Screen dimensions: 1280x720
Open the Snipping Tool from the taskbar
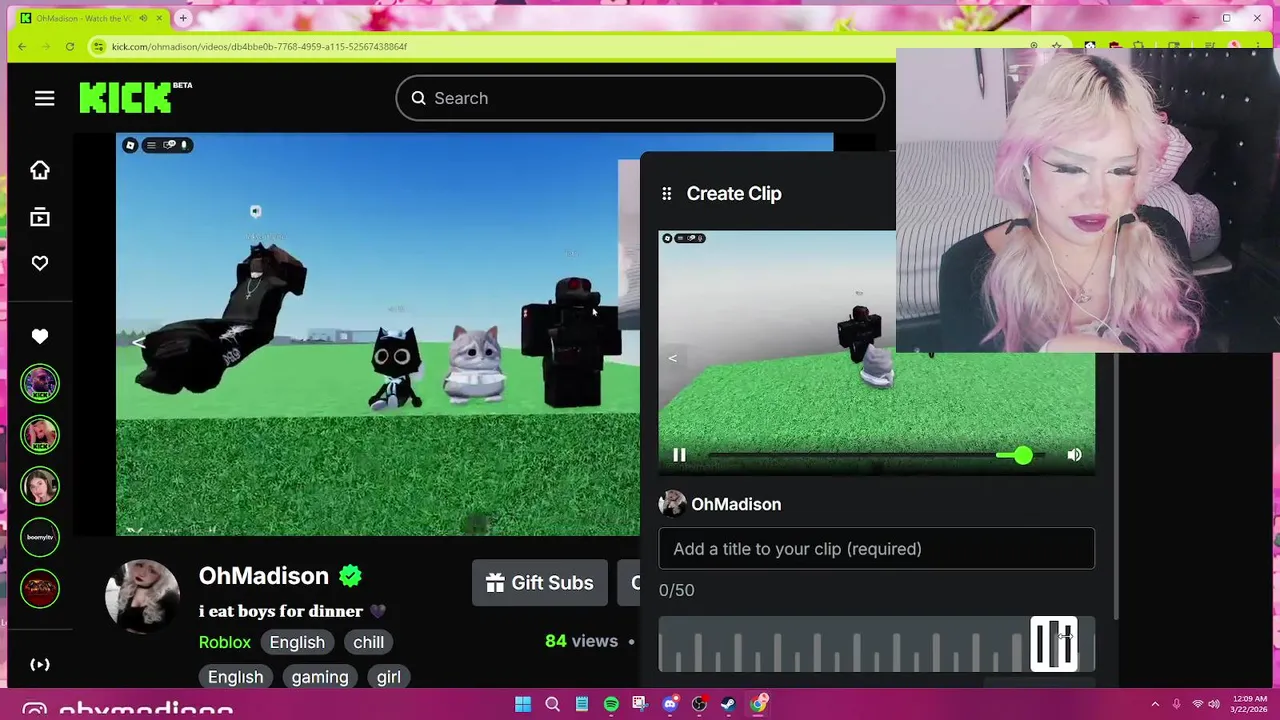click(640, 704)
